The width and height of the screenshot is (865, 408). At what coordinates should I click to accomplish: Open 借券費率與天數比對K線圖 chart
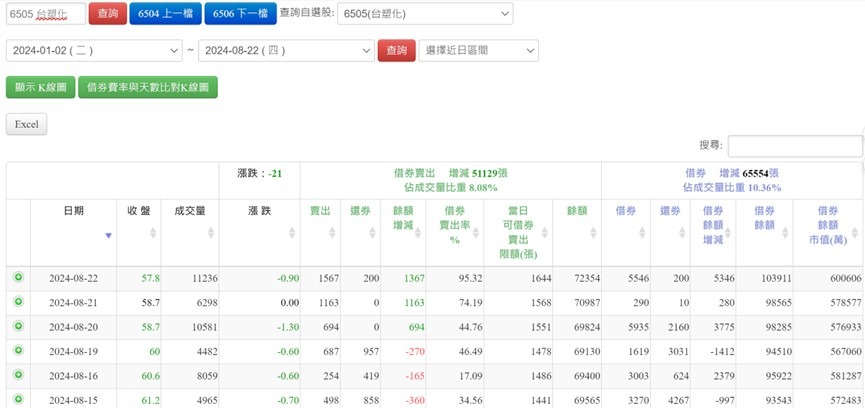click(x=148, y=88)
